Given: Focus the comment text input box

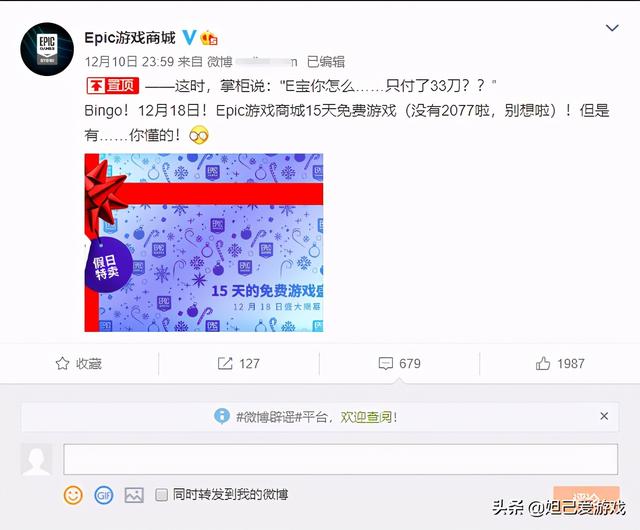Looking at the screenshot, I should pyautogui.click(x=340, y=459).
